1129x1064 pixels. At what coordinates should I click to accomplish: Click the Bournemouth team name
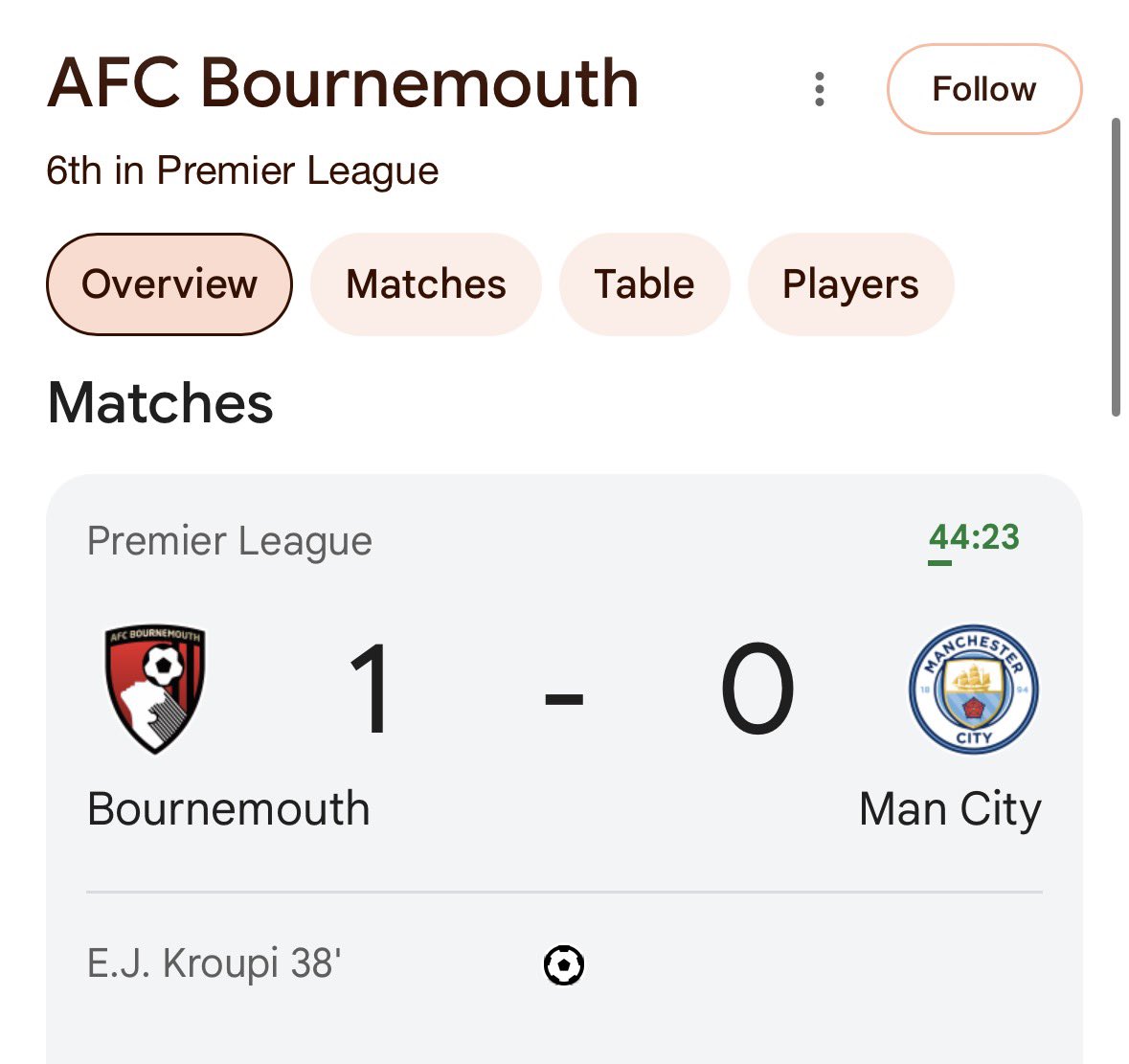pos(229,808)
